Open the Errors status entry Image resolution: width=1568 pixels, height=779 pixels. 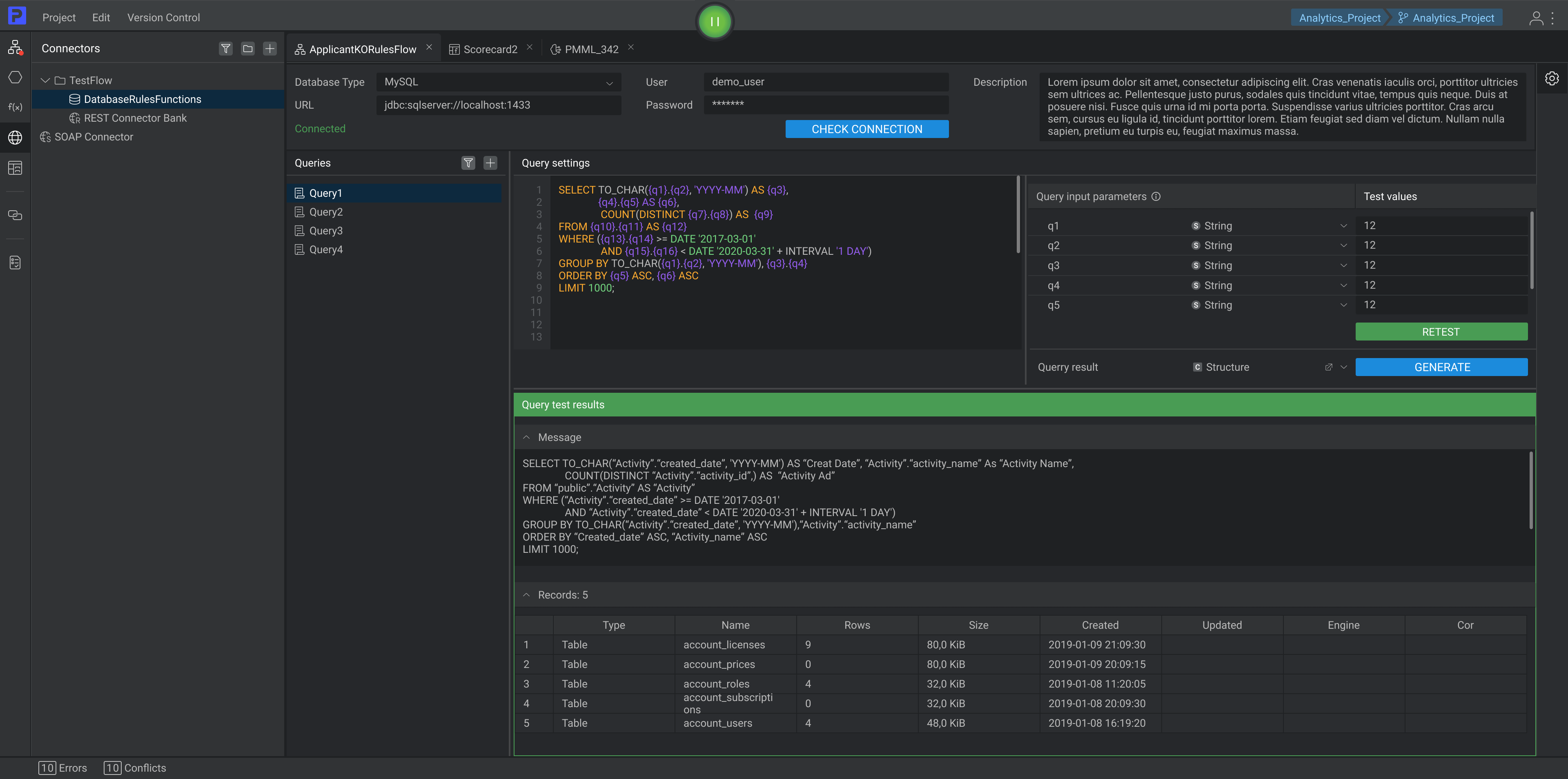point(63,768)
